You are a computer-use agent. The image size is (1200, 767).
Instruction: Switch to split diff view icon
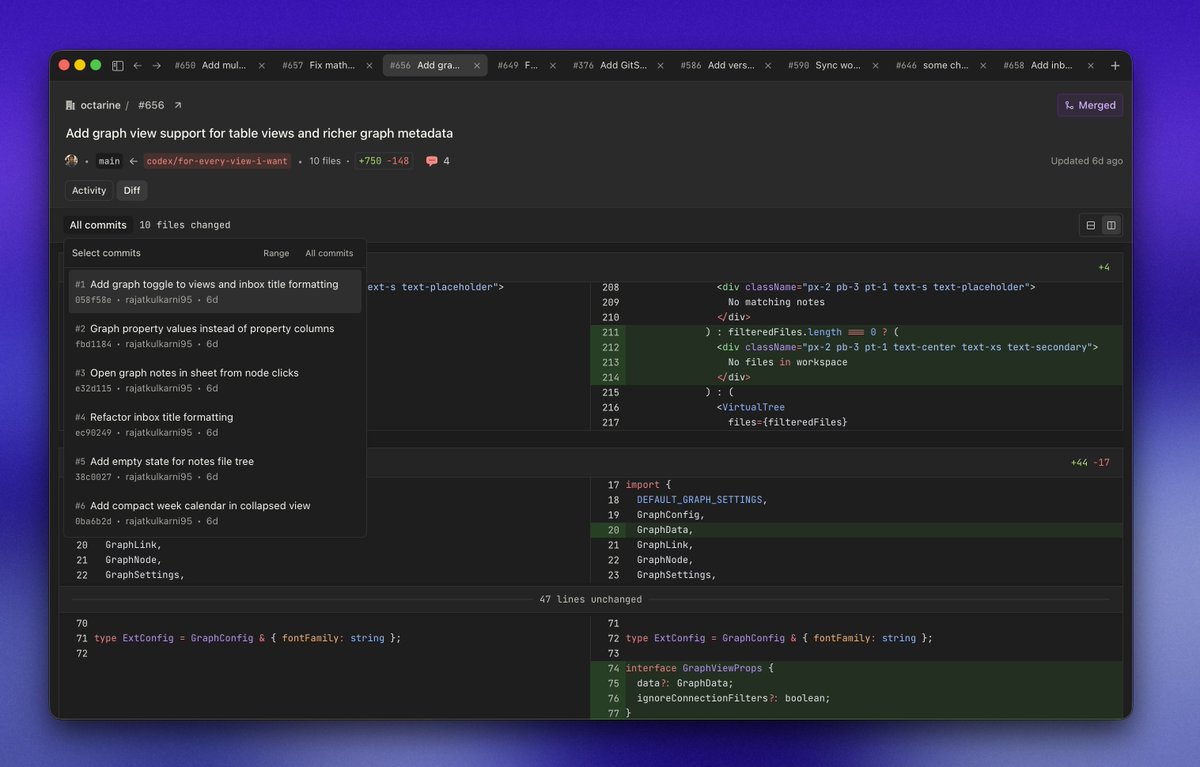click(1110, 225)
